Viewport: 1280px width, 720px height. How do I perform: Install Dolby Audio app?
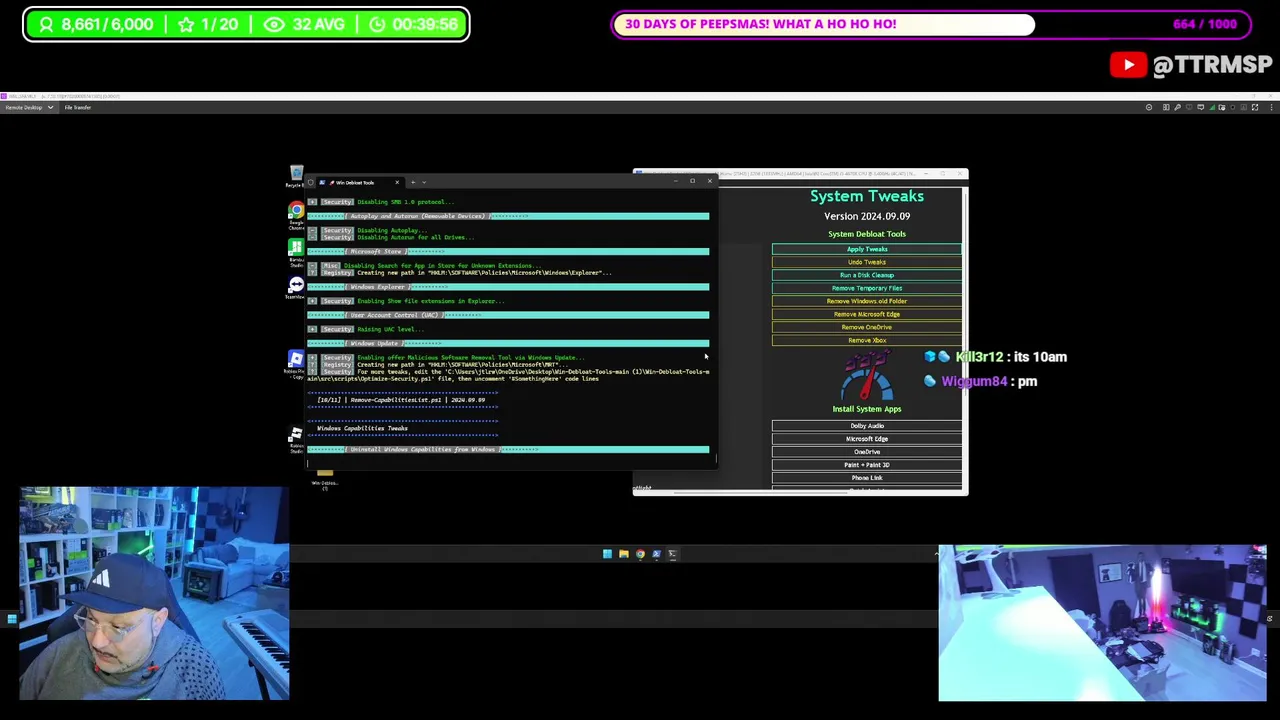click(x=867, y=426)
